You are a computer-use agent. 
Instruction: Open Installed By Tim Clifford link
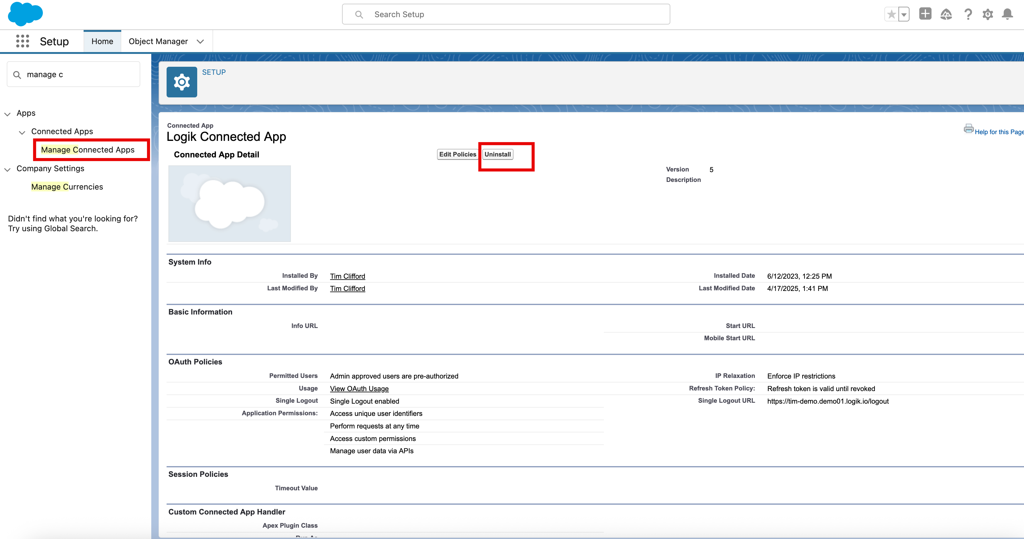347,276
